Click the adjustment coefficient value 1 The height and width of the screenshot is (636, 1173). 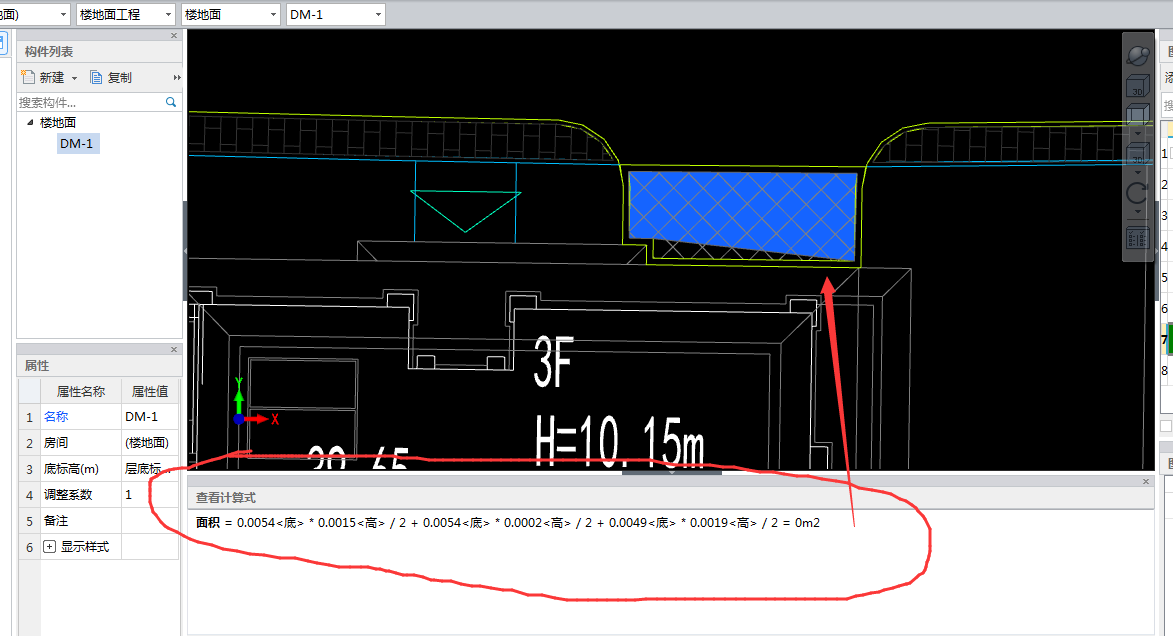click(150, 495)
